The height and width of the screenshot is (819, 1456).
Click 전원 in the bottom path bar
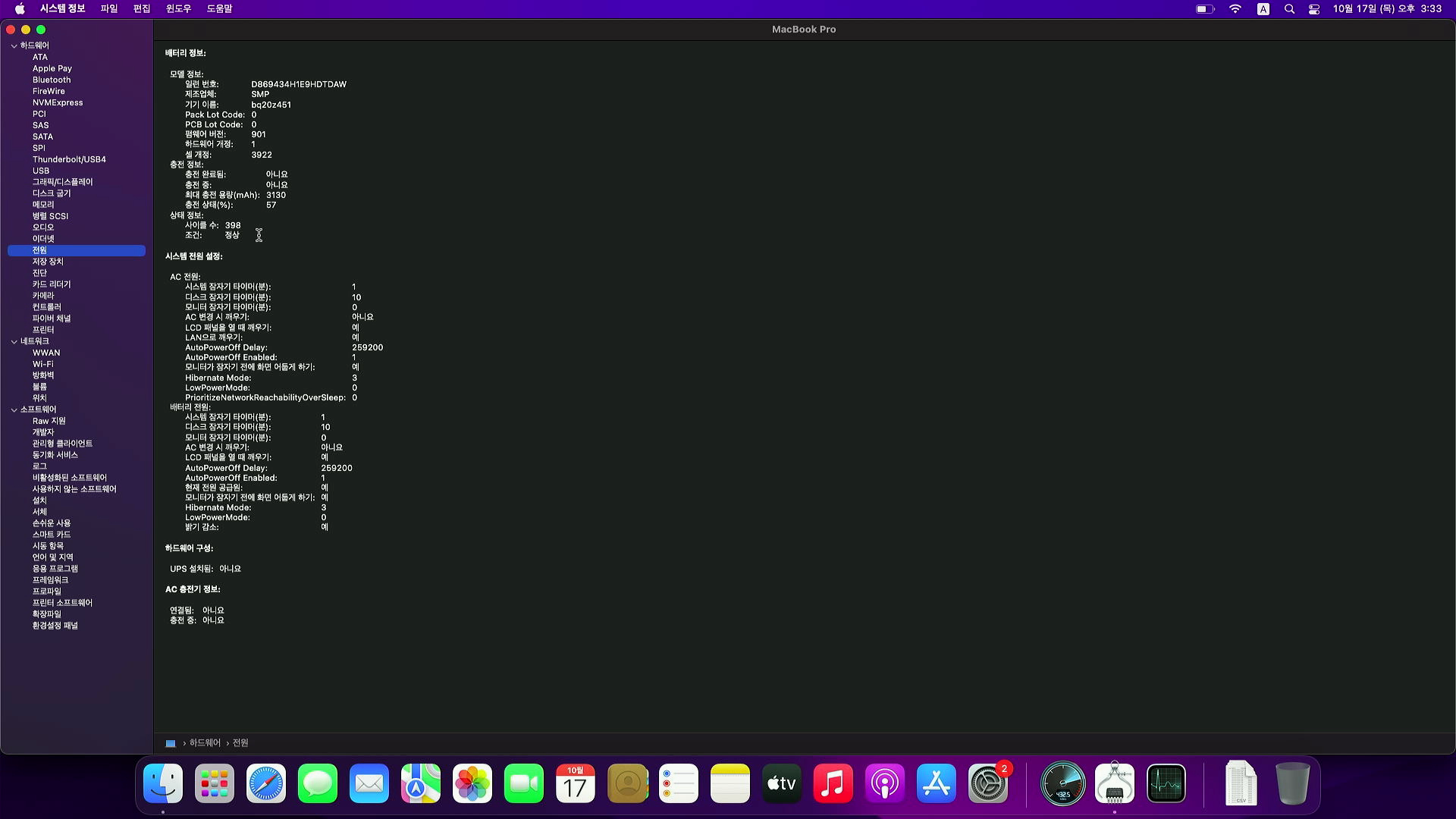coord(240,743)
